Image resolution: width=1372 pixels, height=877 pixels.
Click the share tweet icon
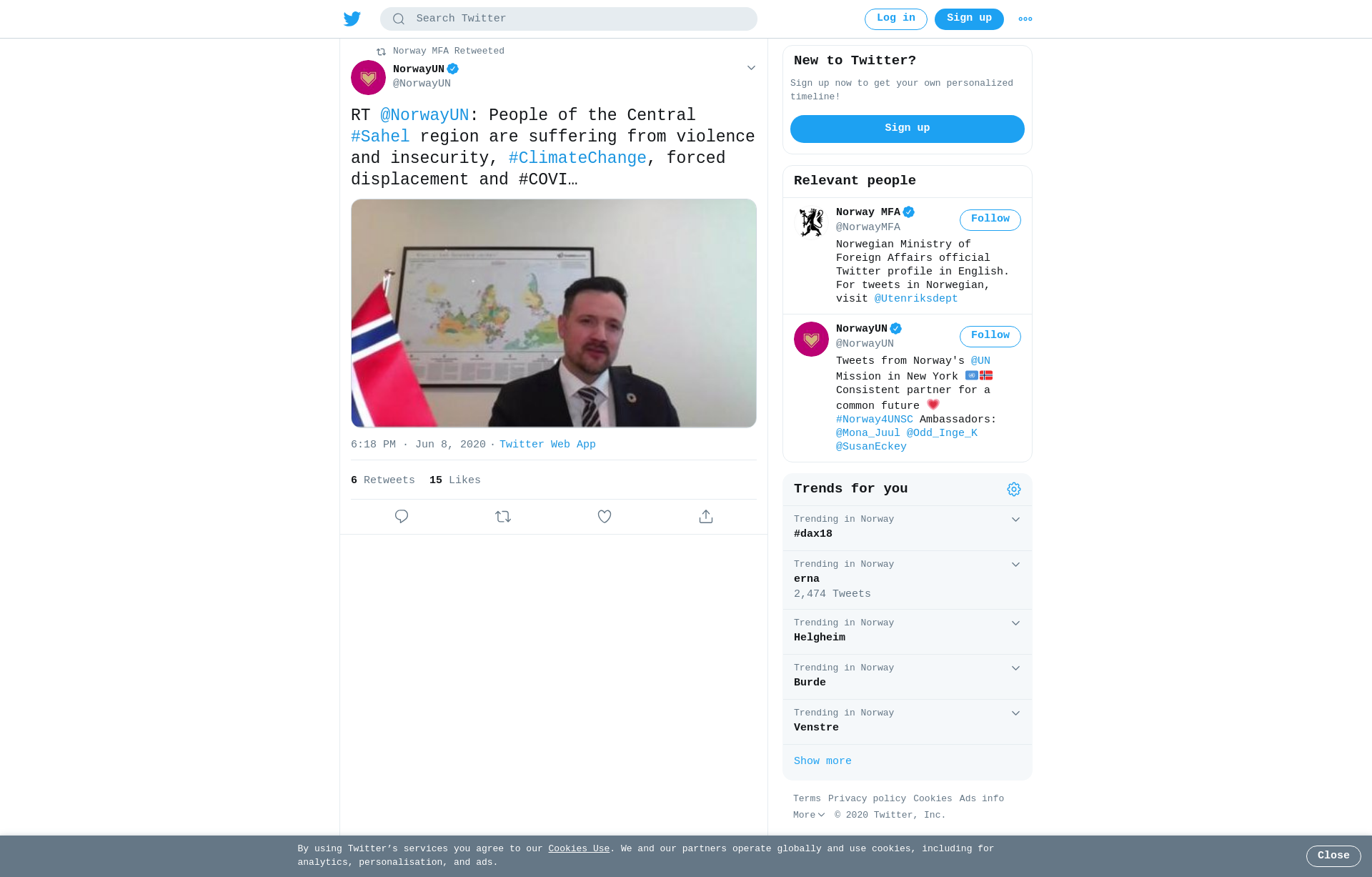pos(706,516)
